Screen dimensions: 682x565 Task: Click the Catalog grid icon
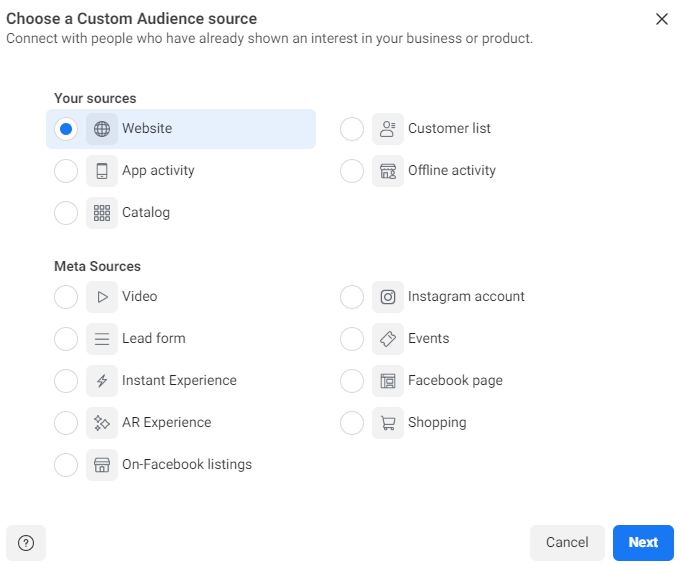click(102, 213)
